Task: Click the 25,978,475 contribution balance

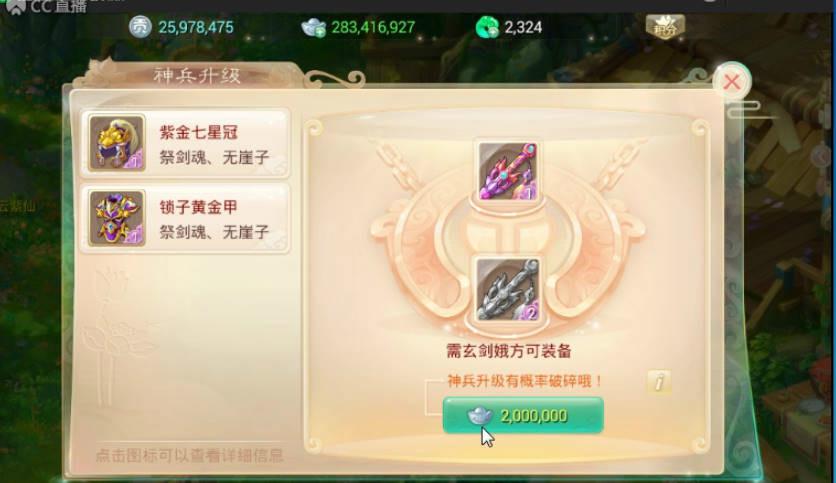Action: click(196, 27)
